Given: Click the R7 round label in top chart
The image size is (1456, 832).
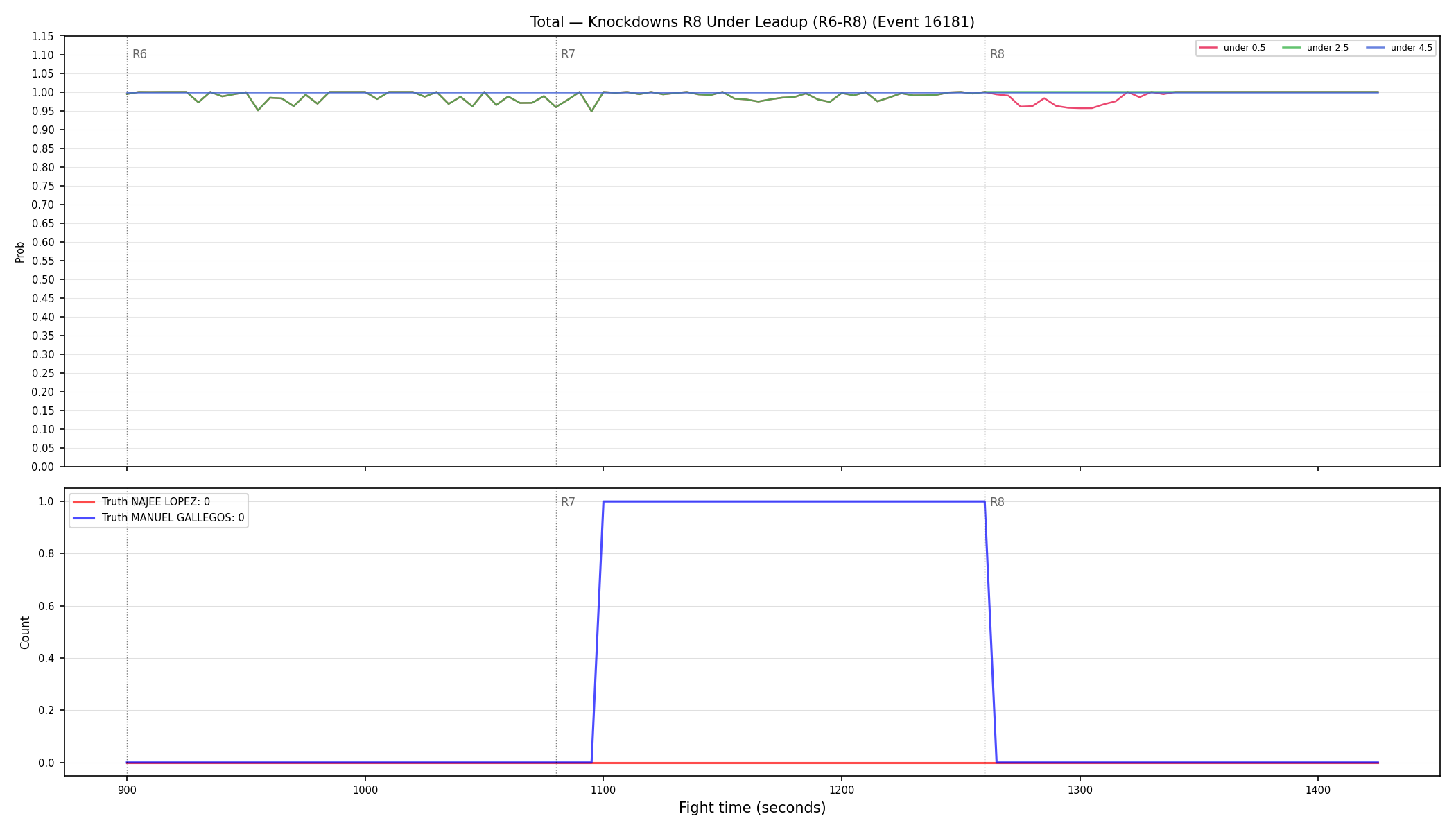Looking at the screenshot, I should tap(568, 55).
